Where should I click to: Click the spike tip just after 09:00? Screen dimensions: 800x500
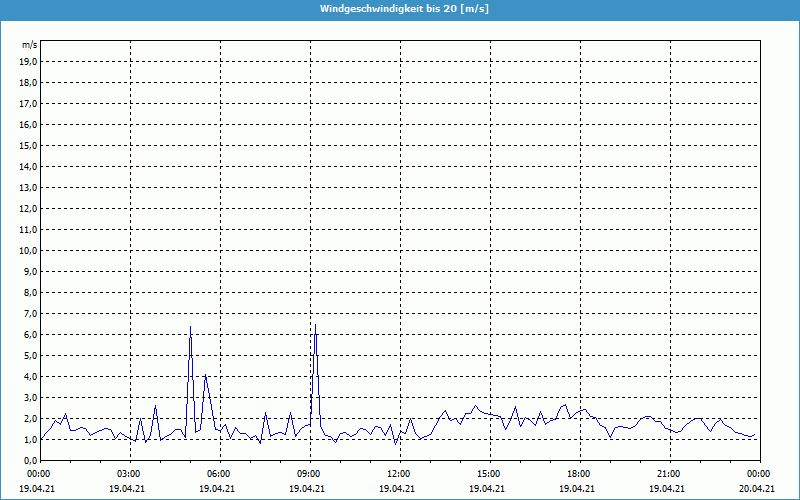point(315,325)
